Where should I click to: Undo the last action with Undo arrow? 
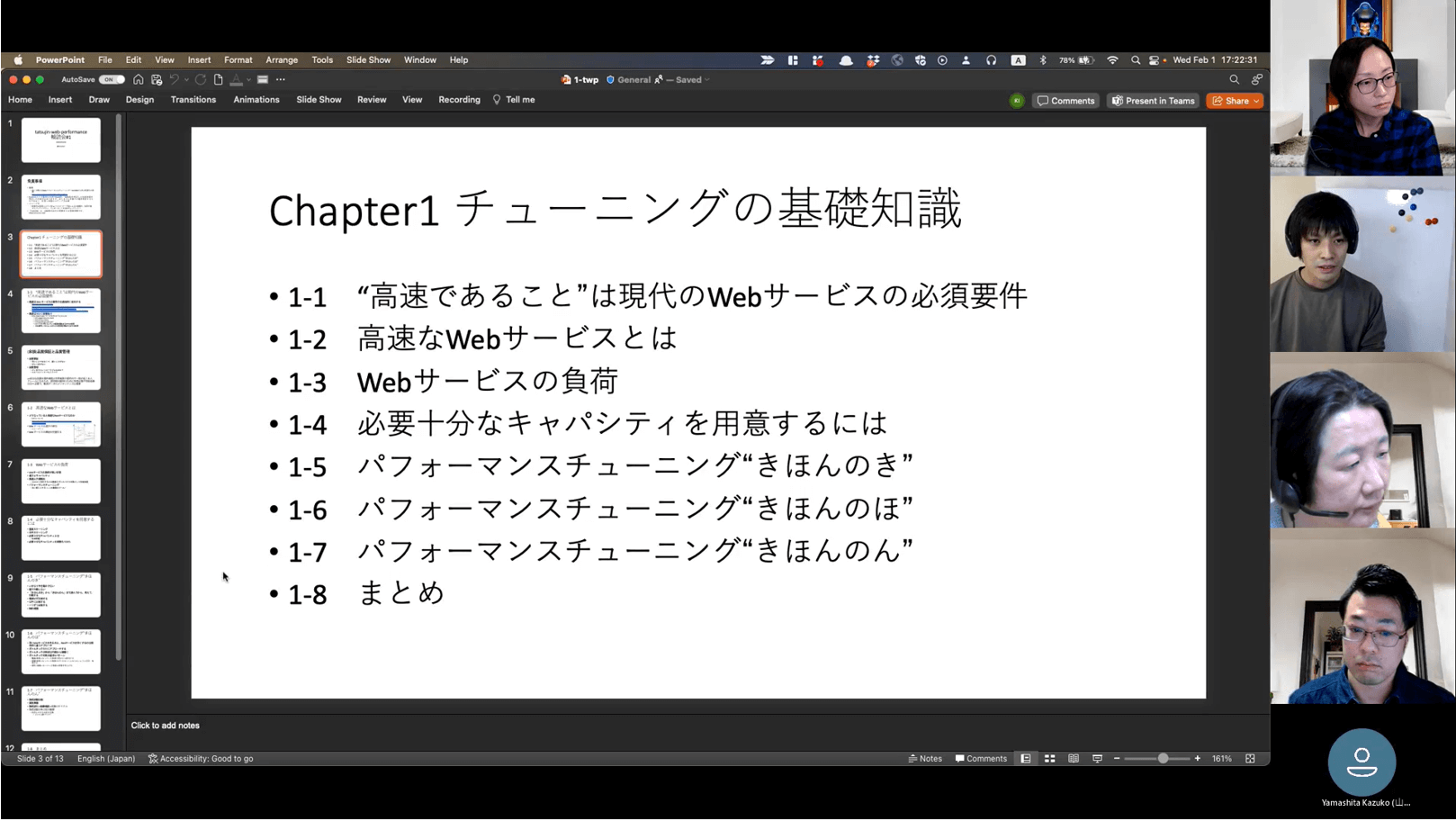[174, 79]
